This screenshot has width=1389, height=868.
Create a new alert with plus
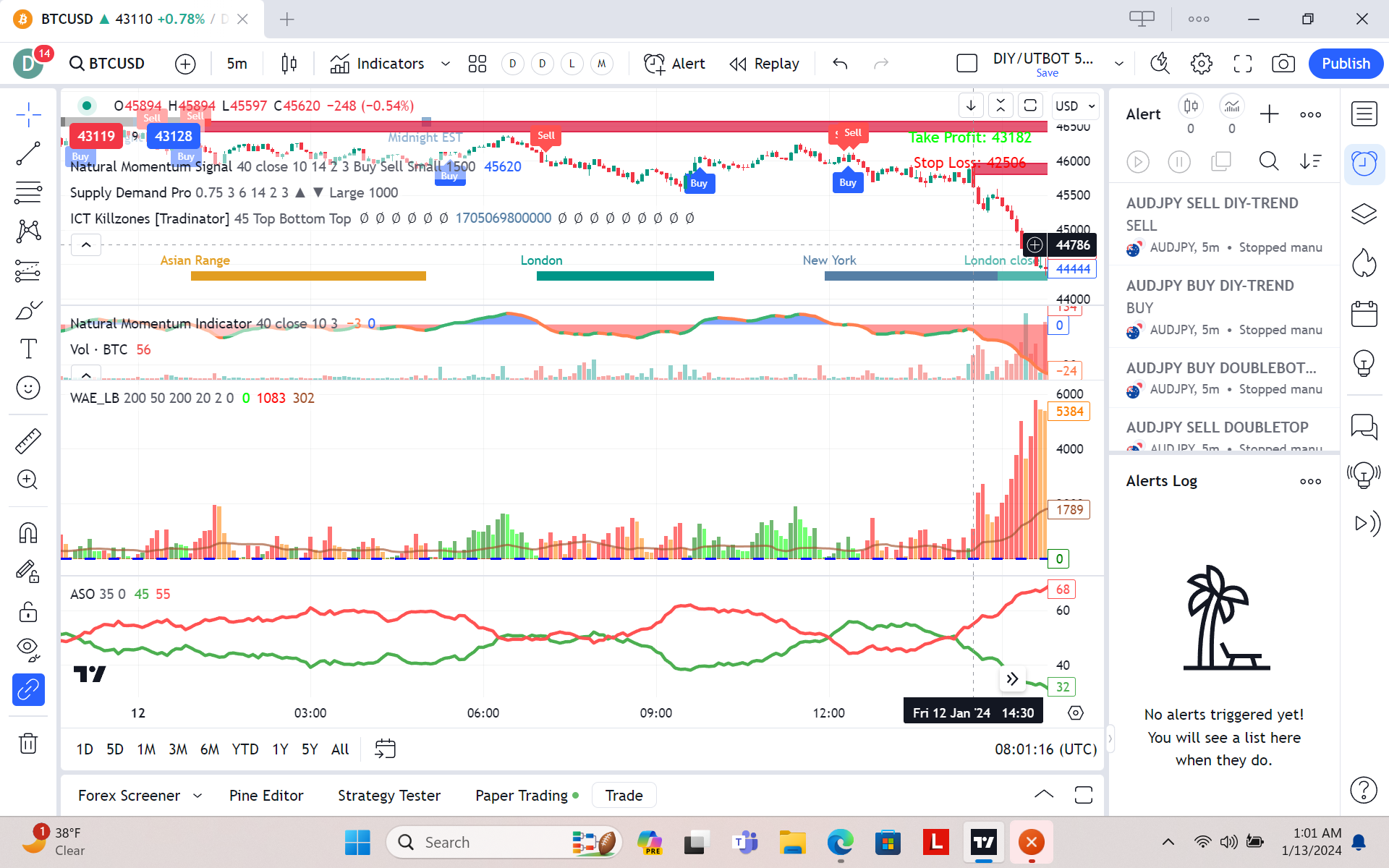(x=1269, y=114)
